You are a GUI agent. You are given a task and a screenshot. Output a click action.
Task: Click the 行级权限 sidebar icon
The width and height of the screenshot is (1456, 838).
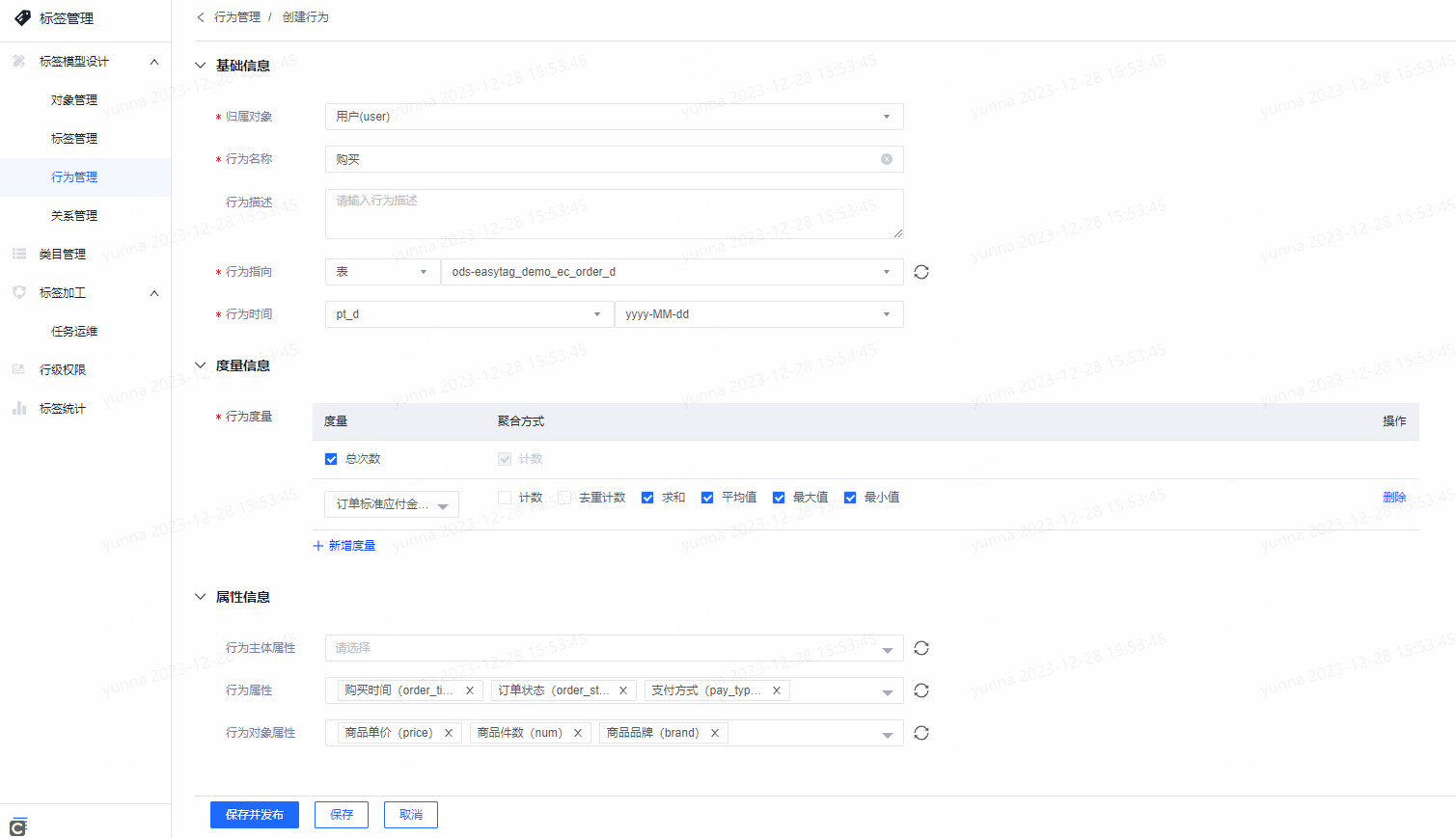[x=19, y=369]
